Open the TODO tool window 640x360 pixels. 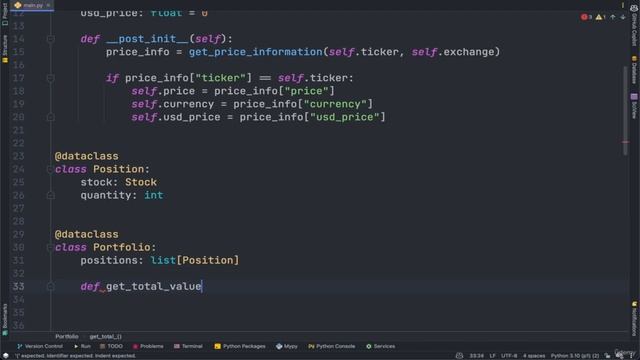tap(111, 346)
